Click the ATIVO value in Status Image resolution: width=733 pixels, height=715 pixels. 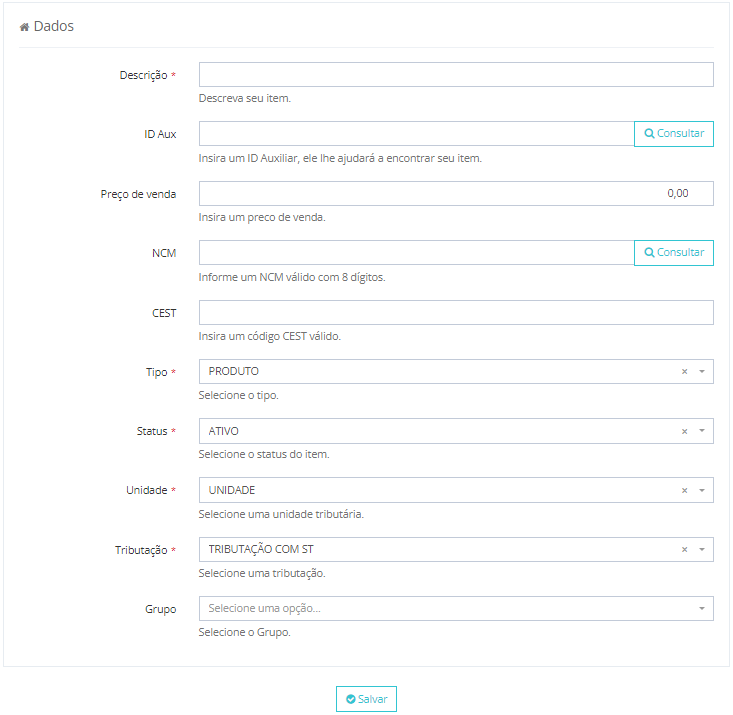224,432
